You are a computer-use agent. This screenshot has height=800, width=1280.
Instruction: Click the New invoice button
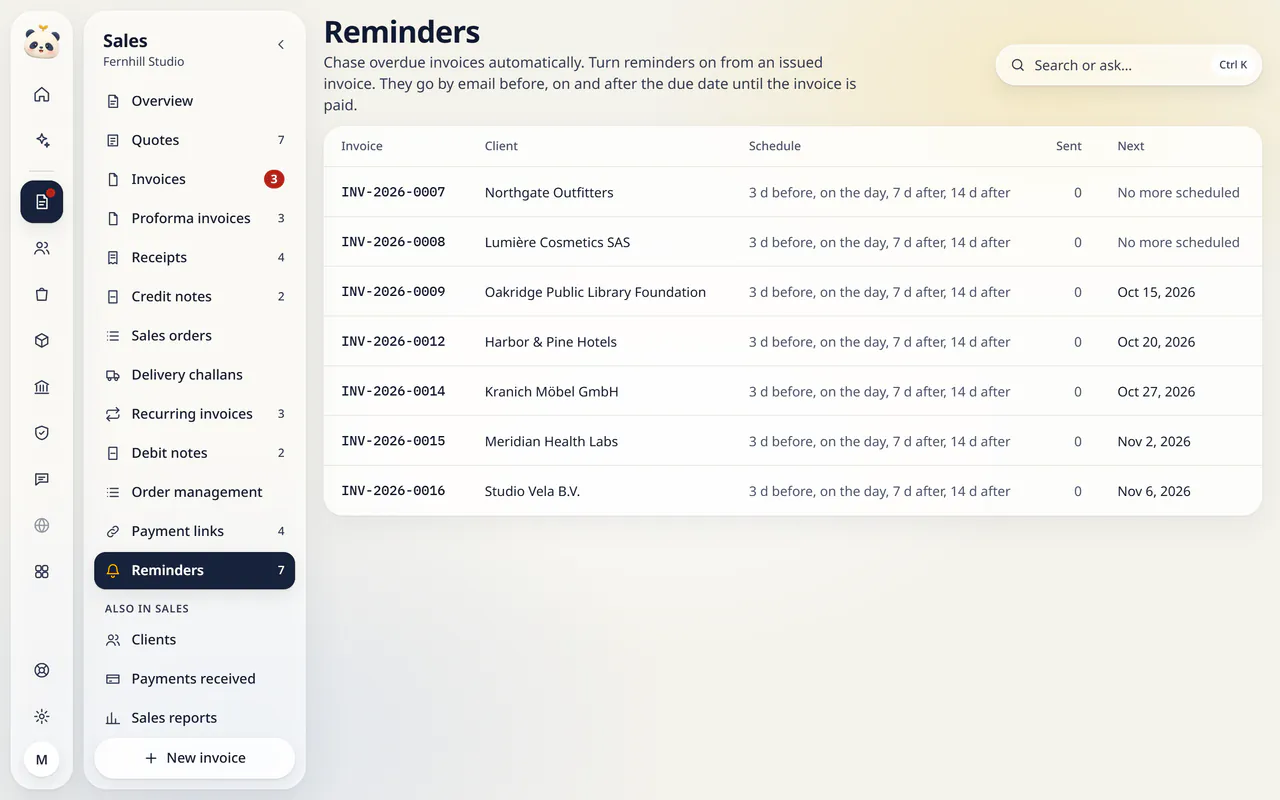[195, 758]
